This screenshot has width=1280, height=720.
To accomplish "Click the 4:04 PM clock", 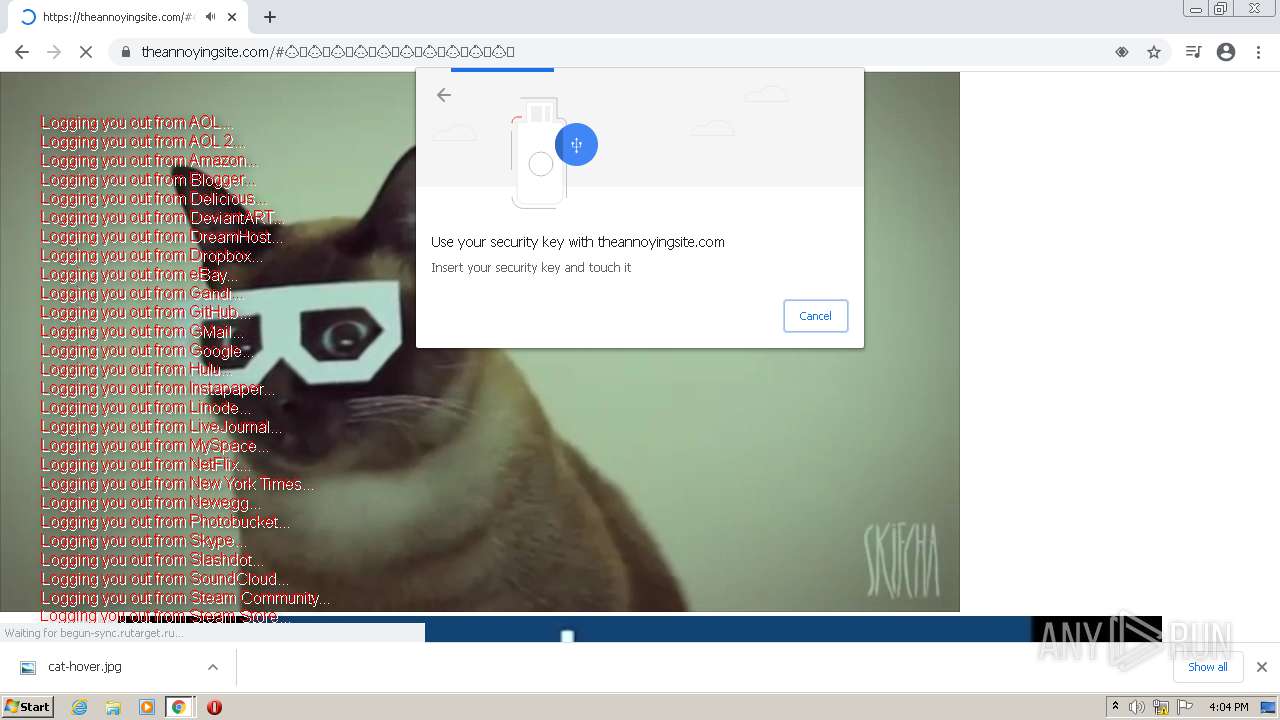I will [1228, 707].
